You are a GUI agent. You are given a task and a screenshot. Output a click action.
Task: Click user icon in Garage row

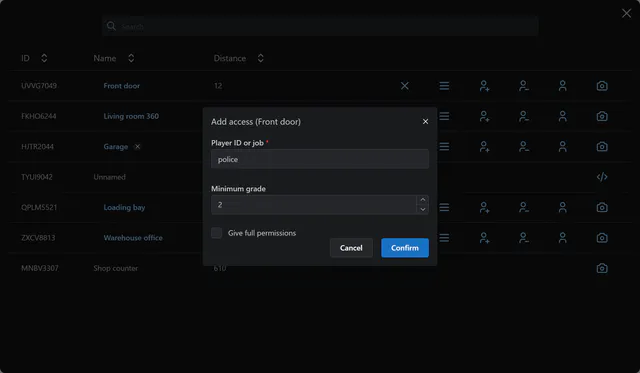pyautogui.click(x=562, y=147)
